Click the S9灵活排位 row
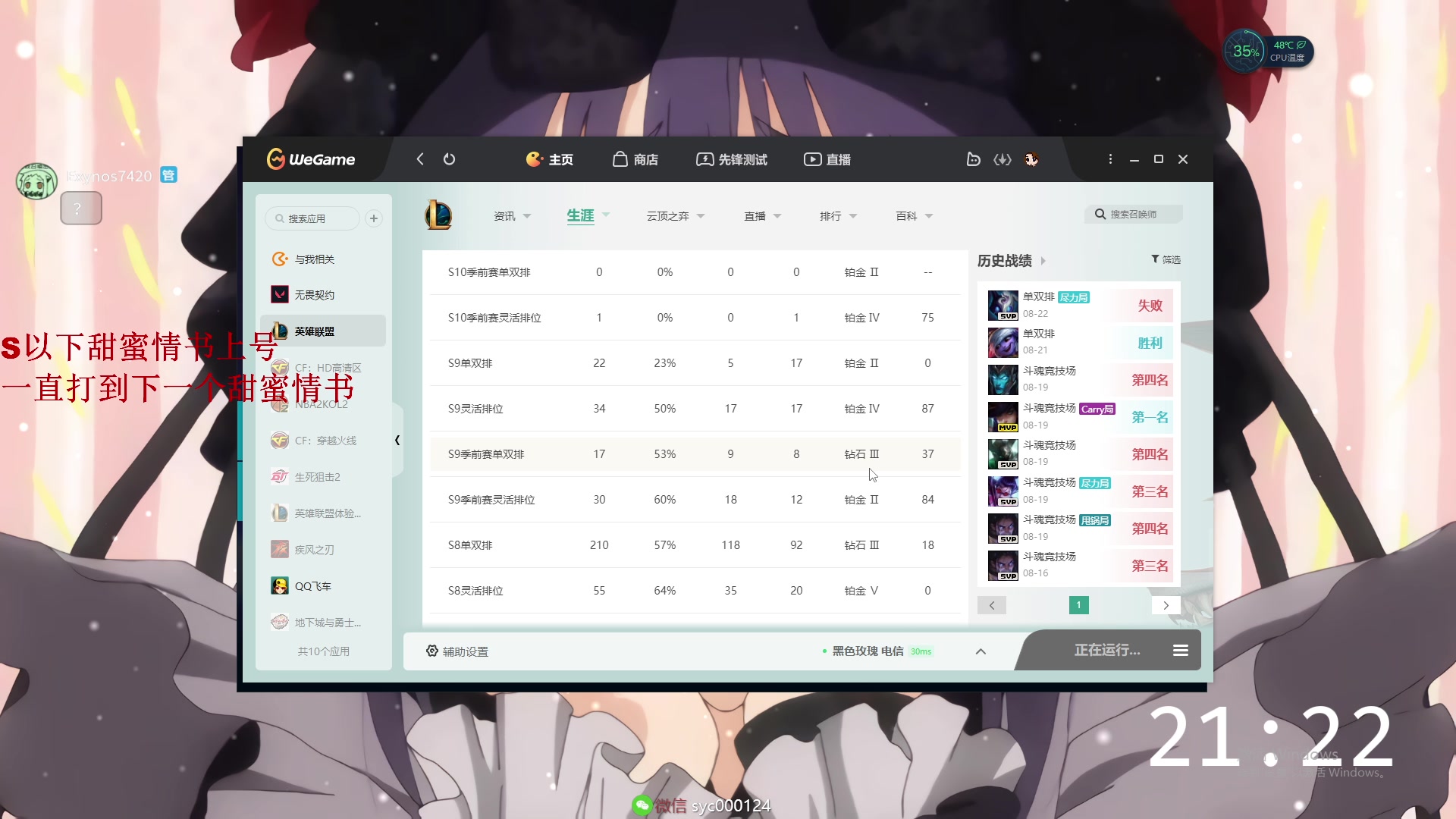 pos(695,409)
